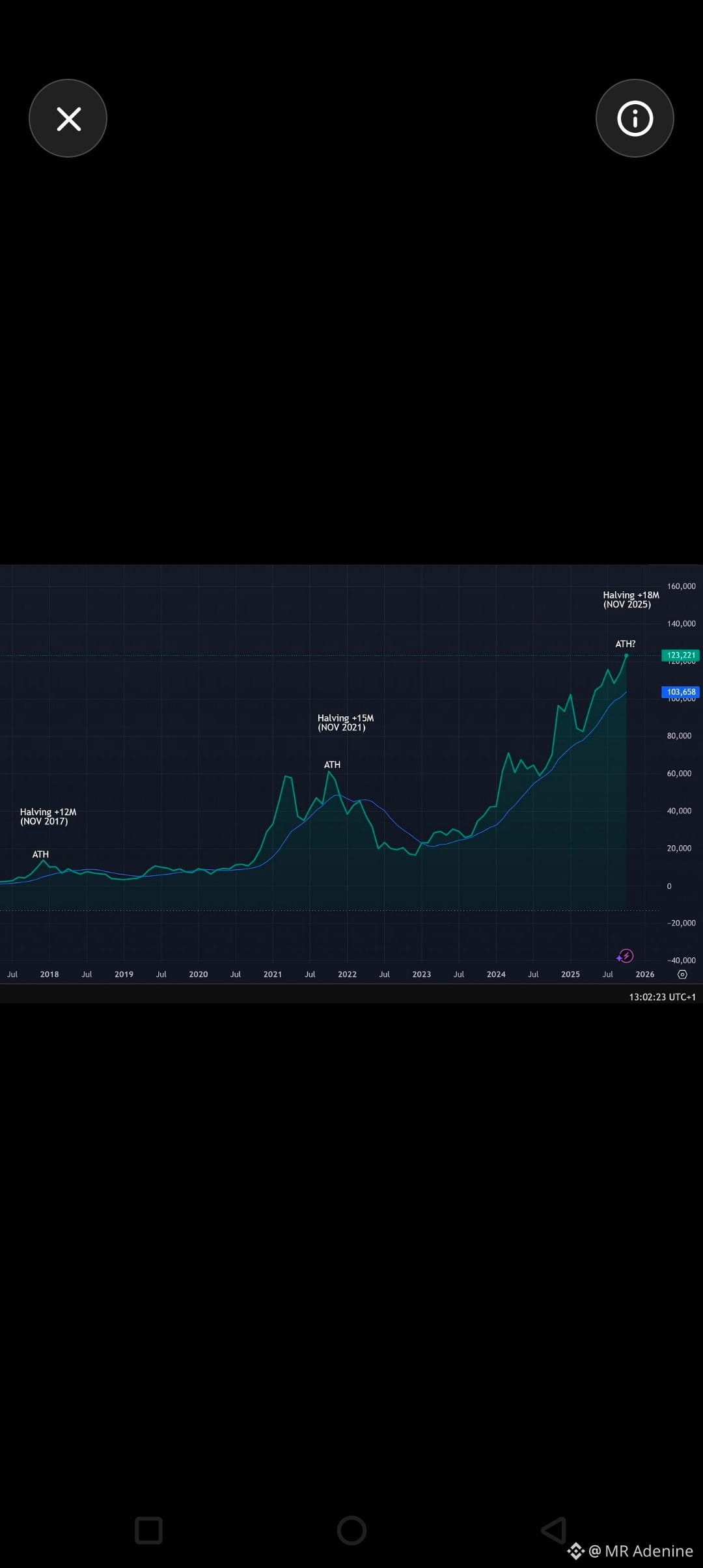Click the 160,000 price axis label
The image size is (703, 1568).
tap(681, 586)
